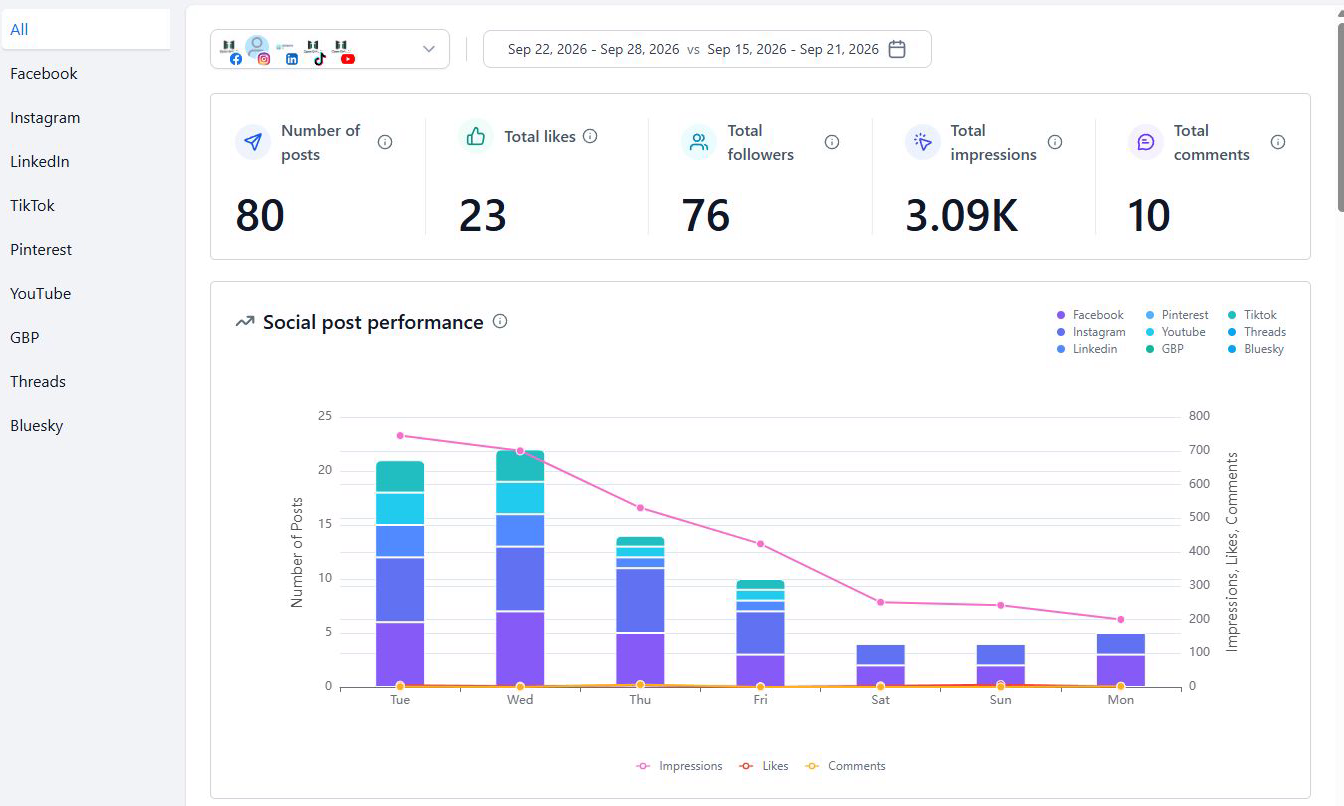
Task: Click the Wednesday stacked bar
Action: tap(520, 568)
